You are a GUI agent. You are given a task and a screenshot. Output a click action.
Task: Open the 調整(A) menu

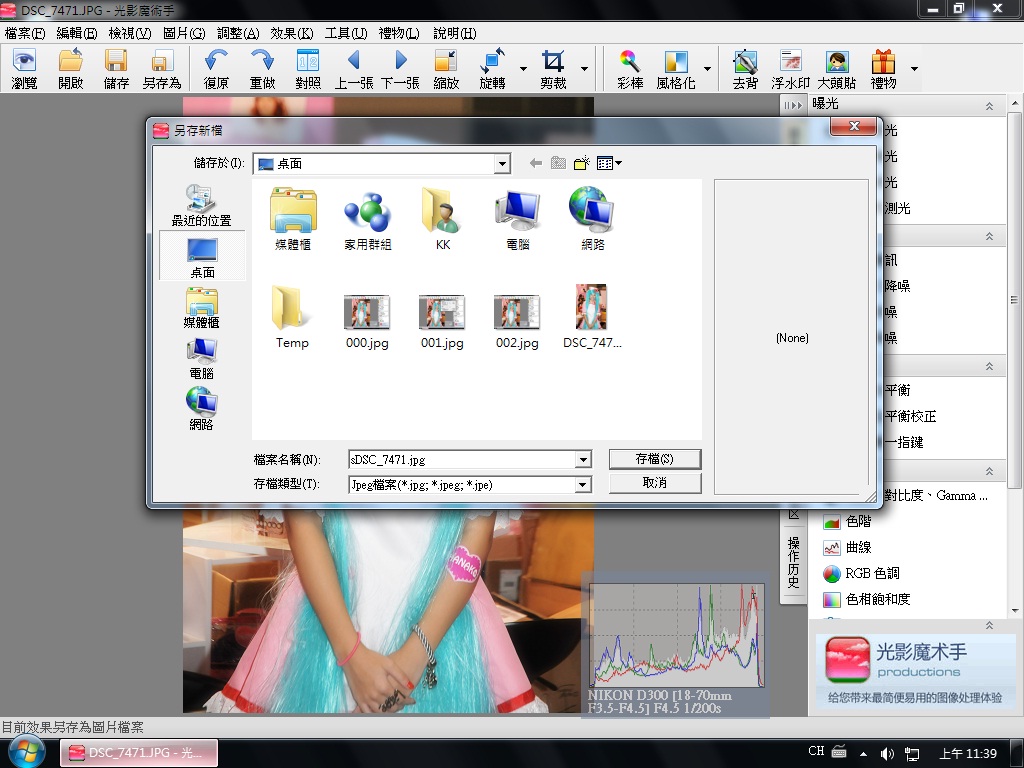[x=238, y=33]
